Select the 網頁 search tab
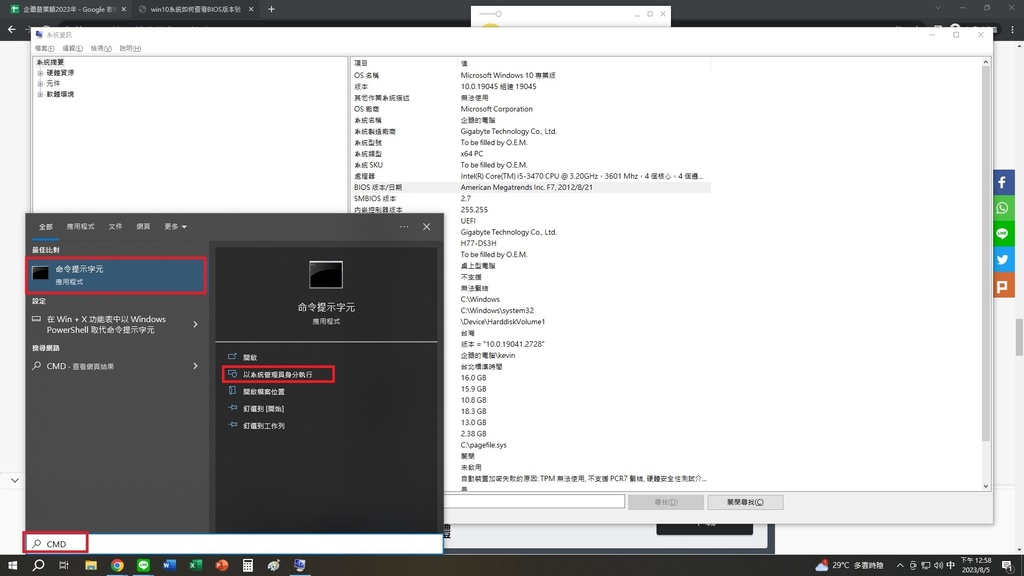Screen dimensions: 1024x576 pyautogui.click(x=143, y=227)
